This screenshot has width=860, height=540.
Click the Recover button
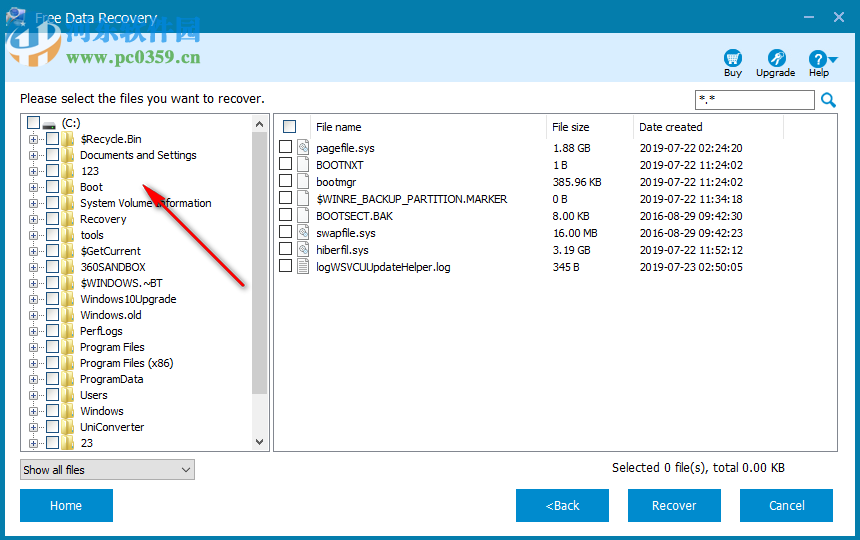coord(674,505)
